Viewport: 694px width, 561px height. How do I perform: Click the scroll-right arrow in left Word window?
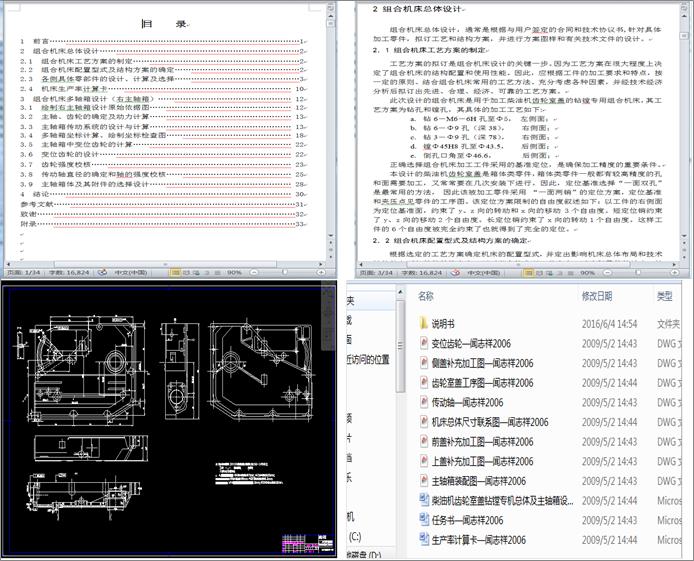[321, 265]
